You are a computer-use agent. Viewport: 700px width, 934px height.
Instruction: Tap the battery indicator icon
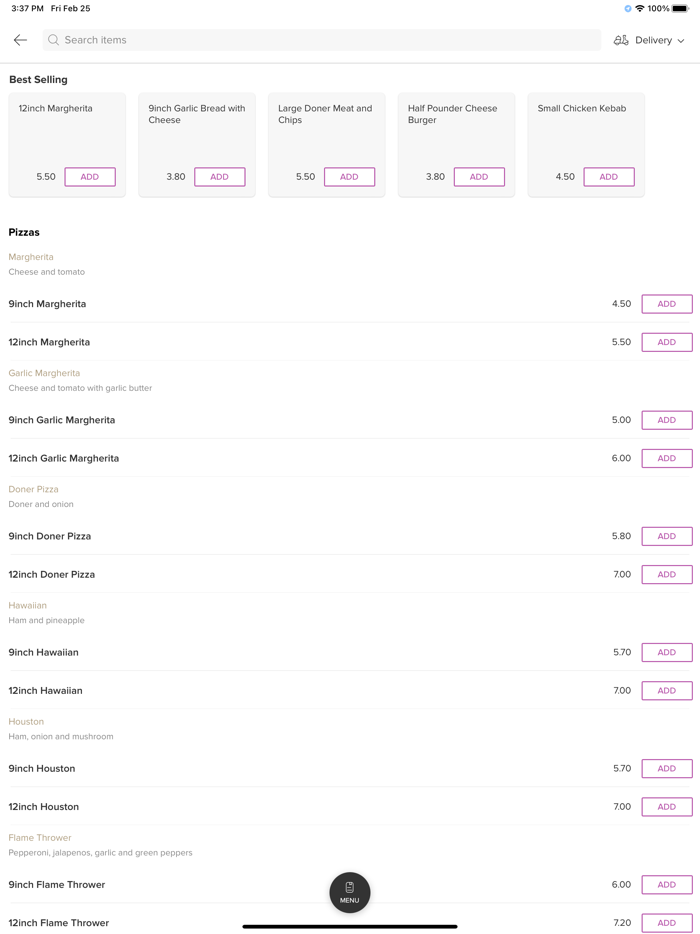pyautogui.click(x=680, y=9)
